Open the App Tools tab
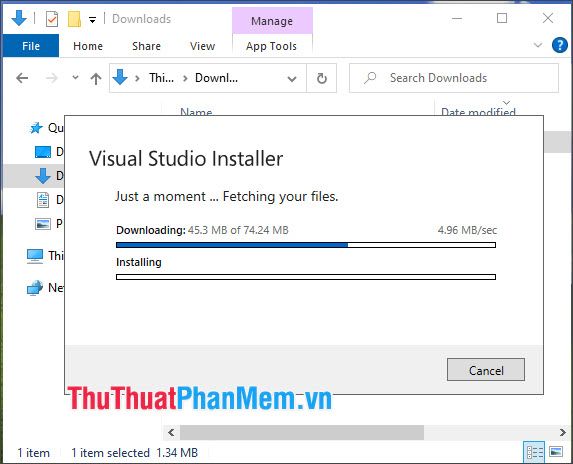The width and height of the screenshot is (573, 464). [271, 46]
